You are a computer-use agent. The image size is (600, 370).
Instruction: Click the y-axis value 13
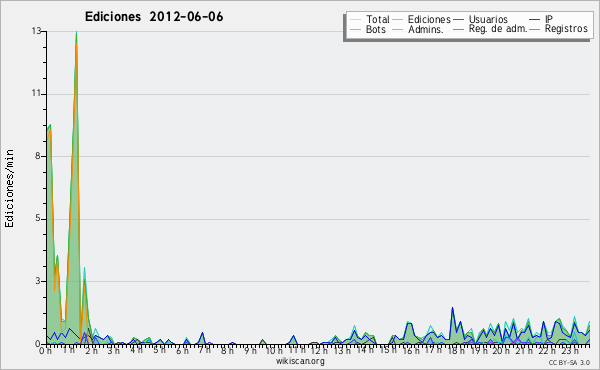[36, 31]
